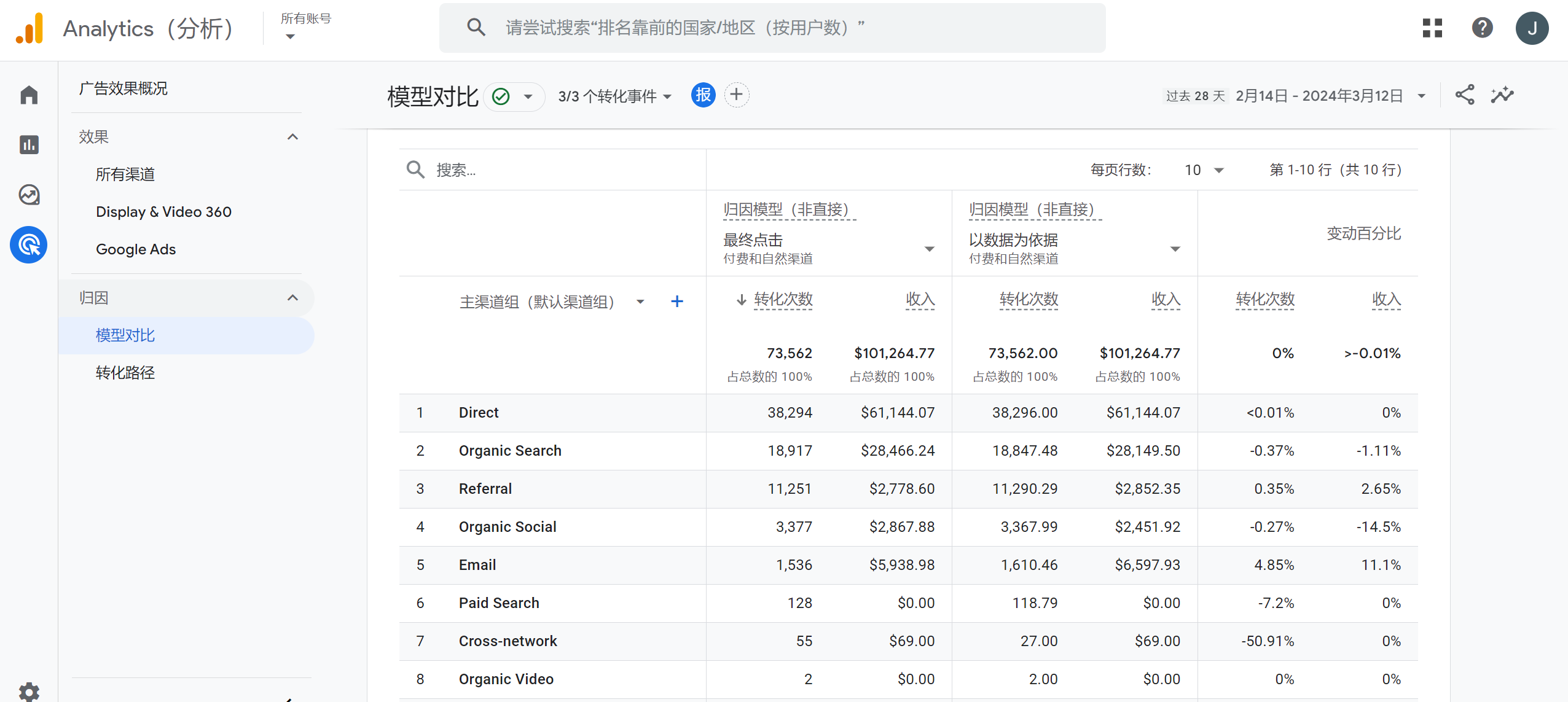Open the 3/3 个转化事件 dropdown
This screenshot has width=1568, height=702.
pos(614,96)
